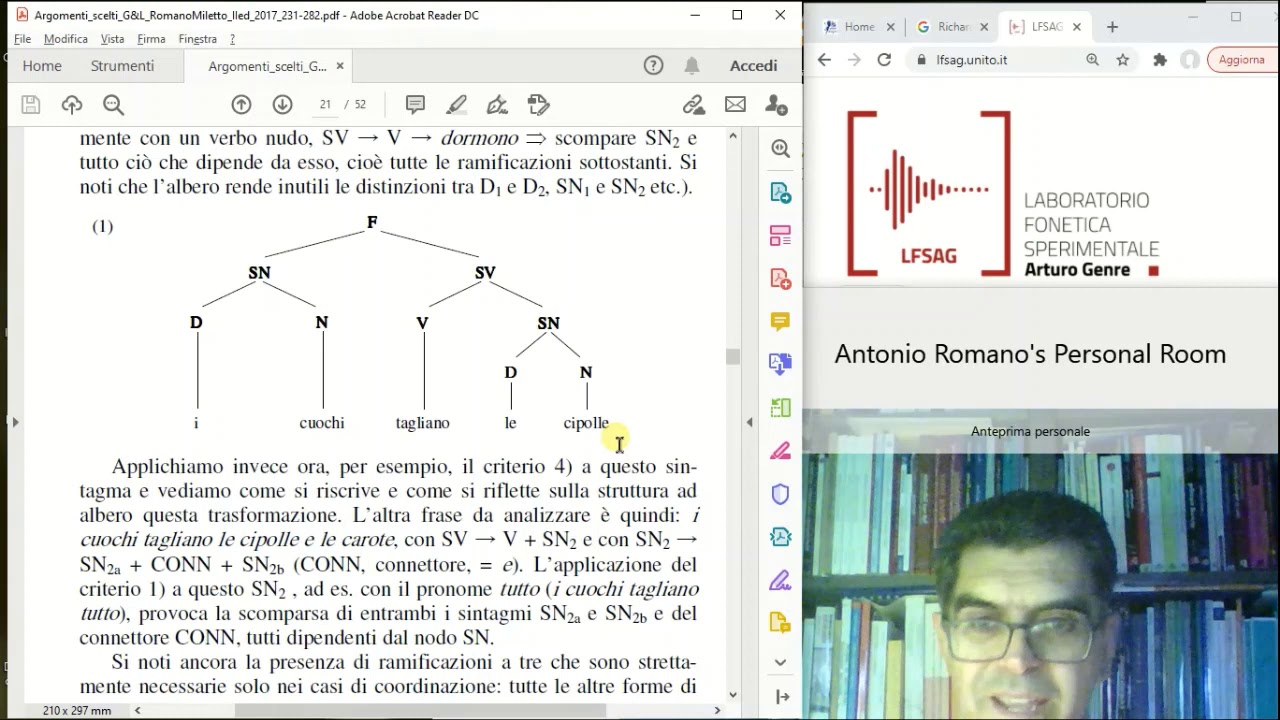1280x720 pixels.
Task: Open the File menu
Action: (x=22, y=39)
